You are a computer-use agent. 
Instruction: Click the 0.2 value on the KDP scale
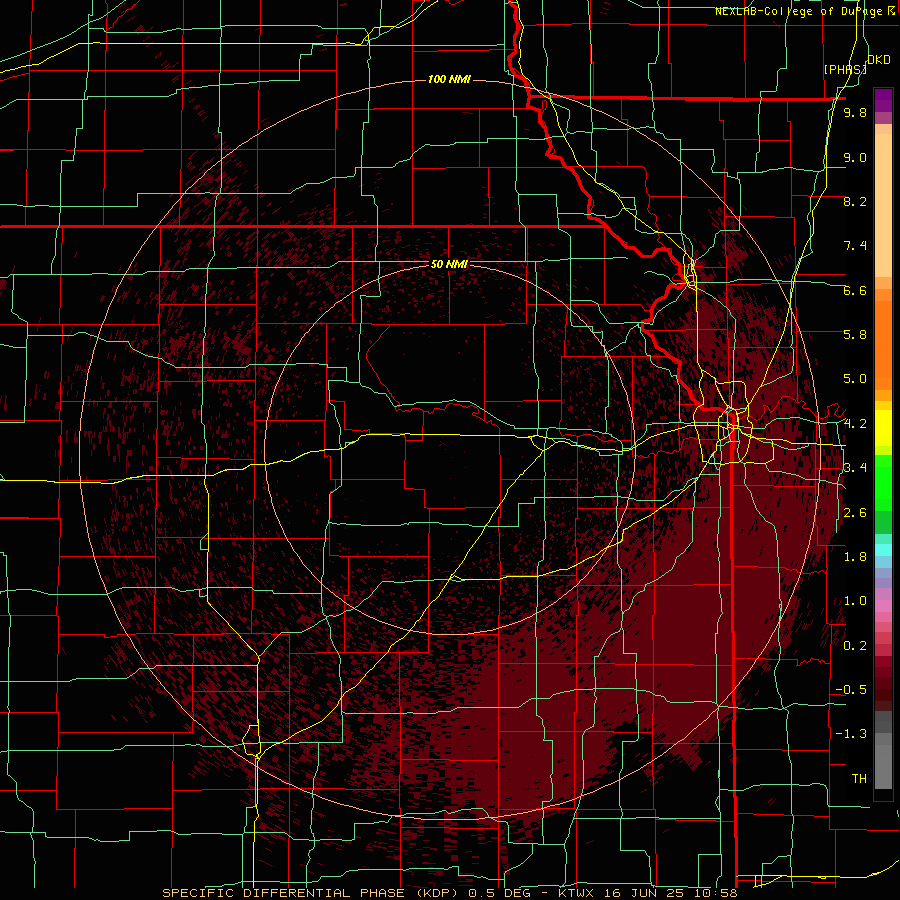[x=855, y=646]
